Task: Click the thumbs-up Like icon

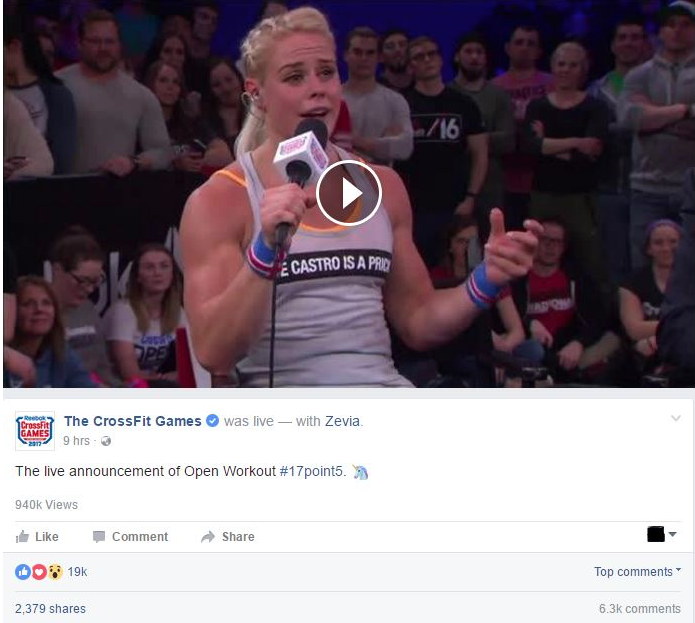Action: point(22,537)
